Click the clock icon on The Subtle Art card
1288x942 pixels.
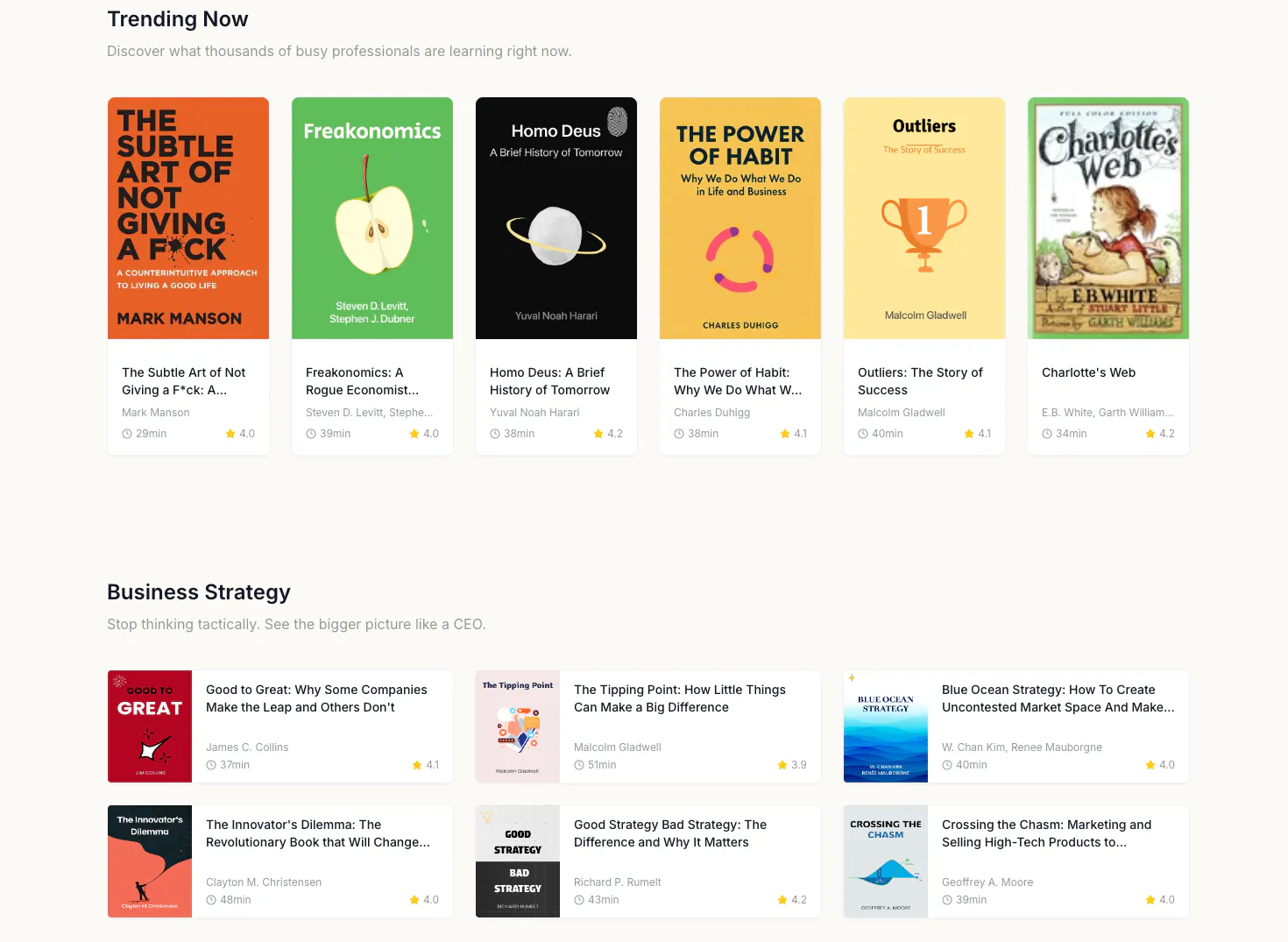pos(127,434)
